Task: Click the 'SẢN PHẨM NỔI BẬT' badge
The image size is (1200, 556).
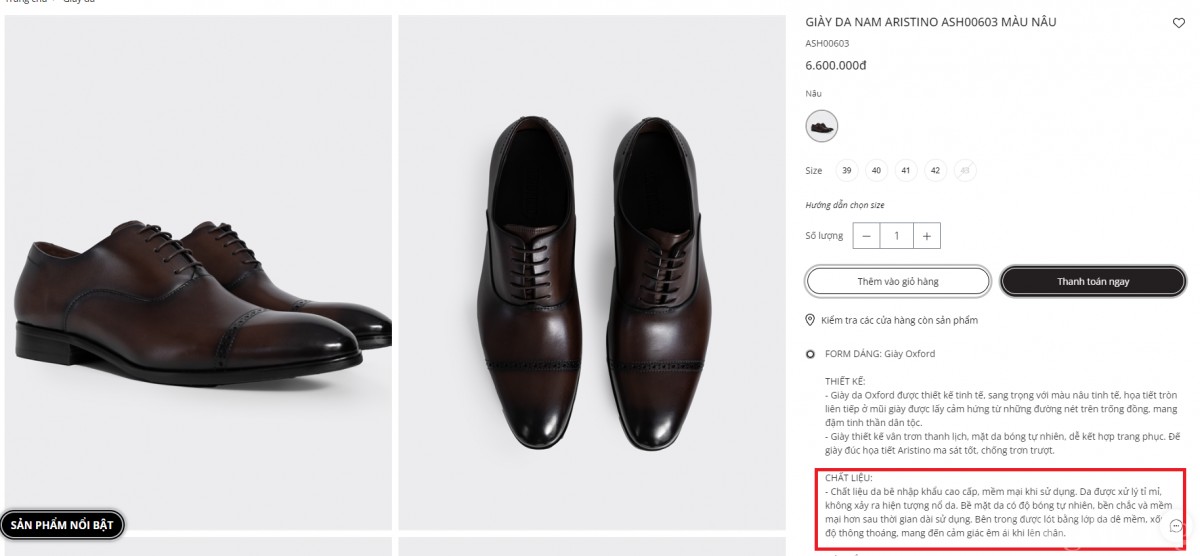Action: point(63,525)
